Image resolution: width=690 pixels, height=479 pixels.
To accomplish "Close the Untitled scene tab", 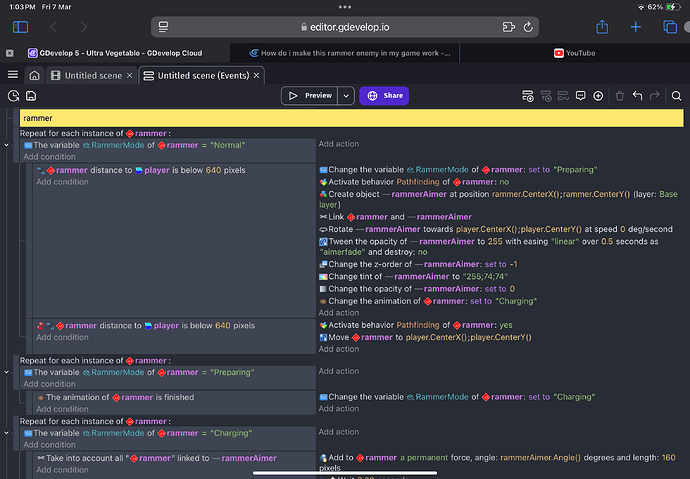I will point(129,76).
